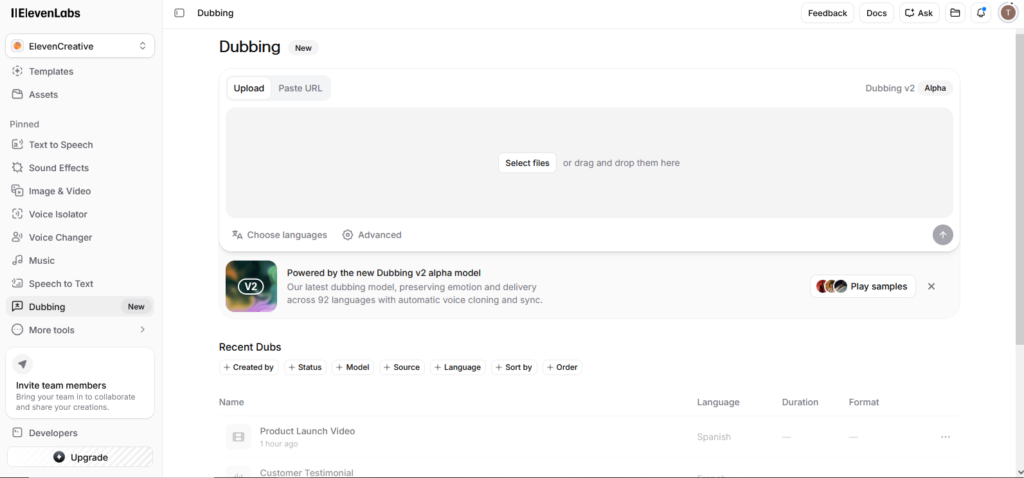Click the More tools ellipsis icon
1024x478 pixels.
pyautogui.click(x=18, y=330)
